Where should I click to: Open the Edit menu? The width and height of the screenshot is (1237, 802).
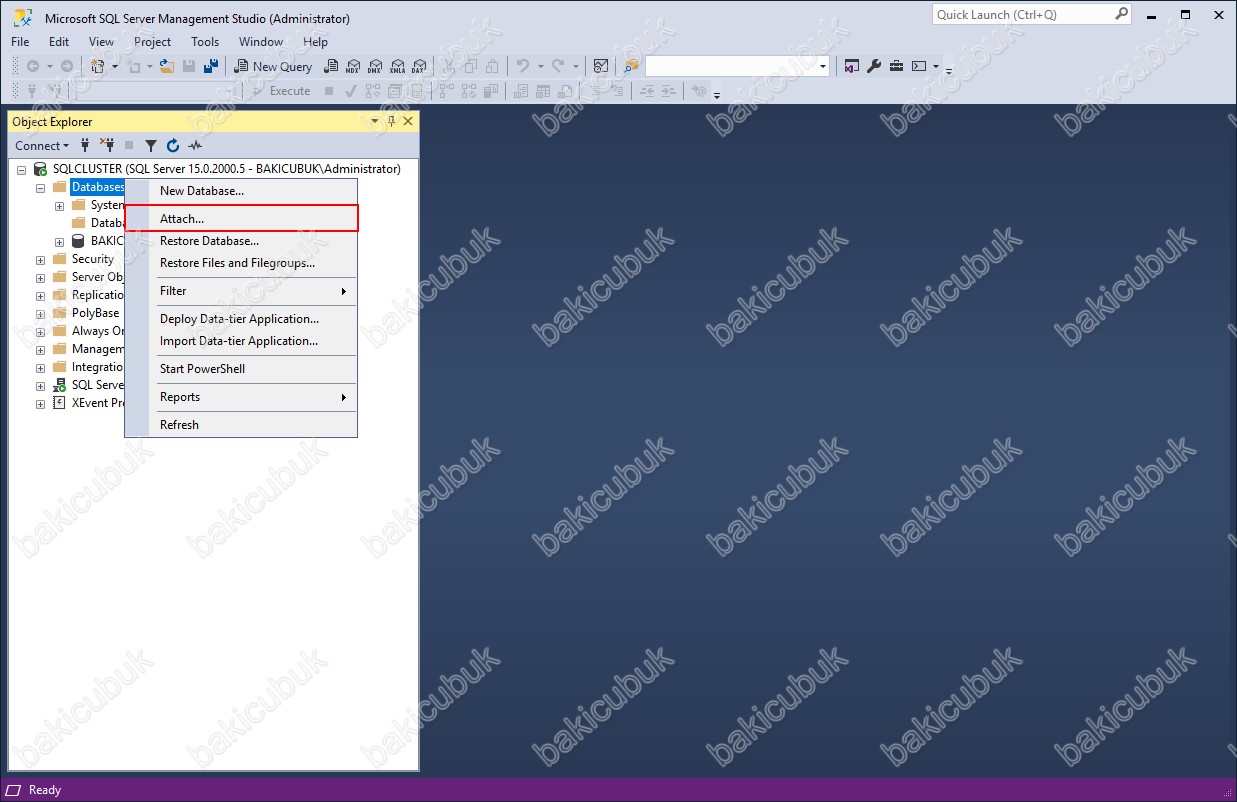(59, 42)
